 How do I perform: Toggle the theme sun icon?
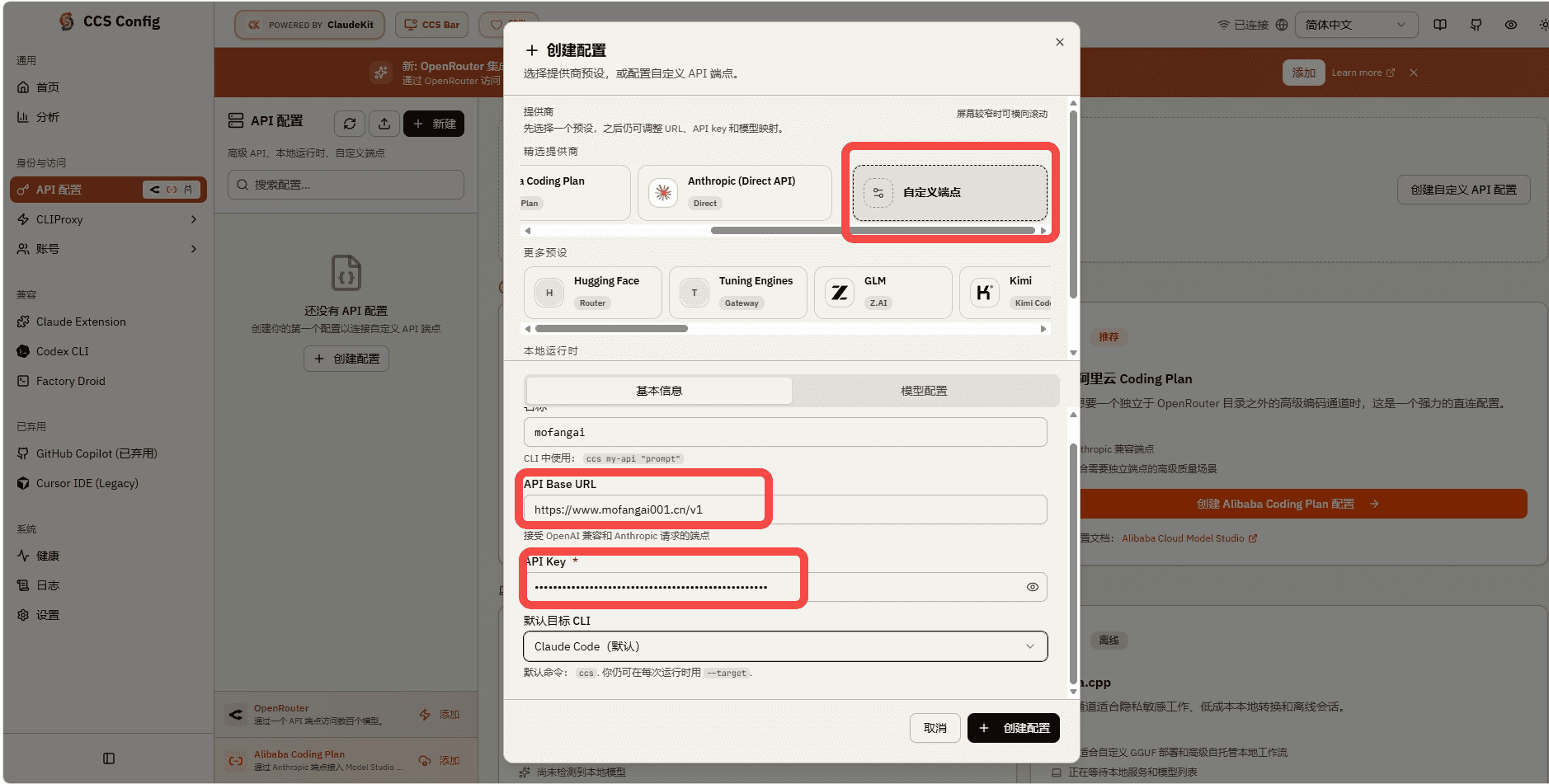click(x=1543, y=25)
